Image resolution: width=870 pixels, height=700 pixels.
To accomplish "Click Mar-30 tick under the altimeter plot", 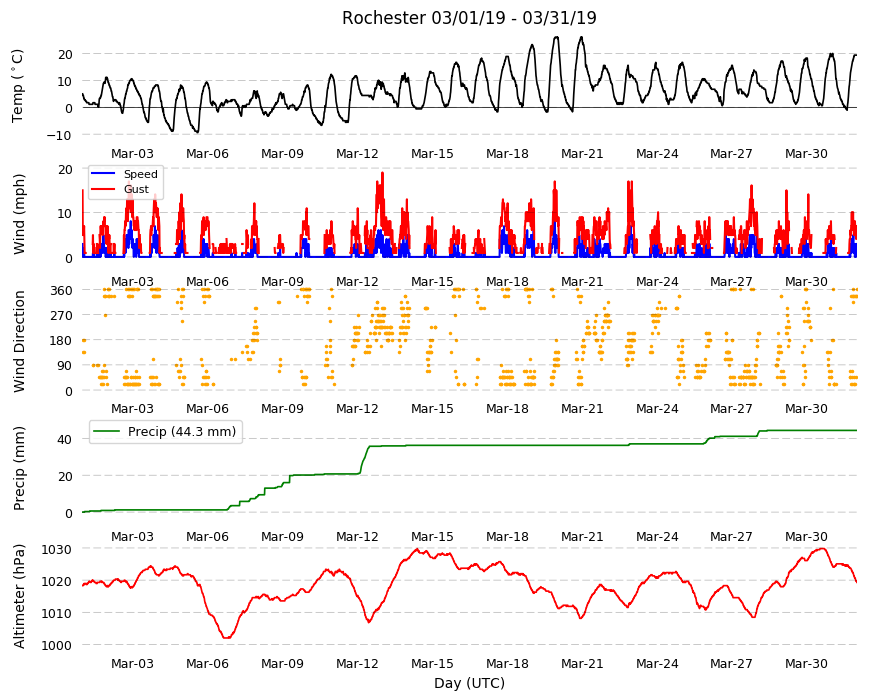I will coord(806,664).
